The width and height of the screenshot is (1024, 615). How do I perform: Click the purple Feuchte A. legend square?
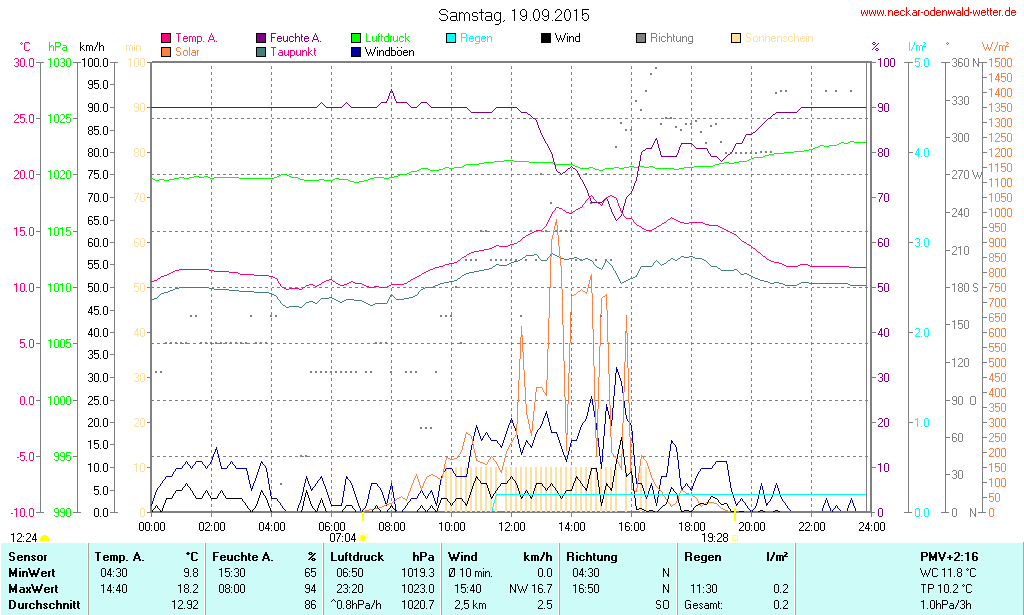pos(261,38)
